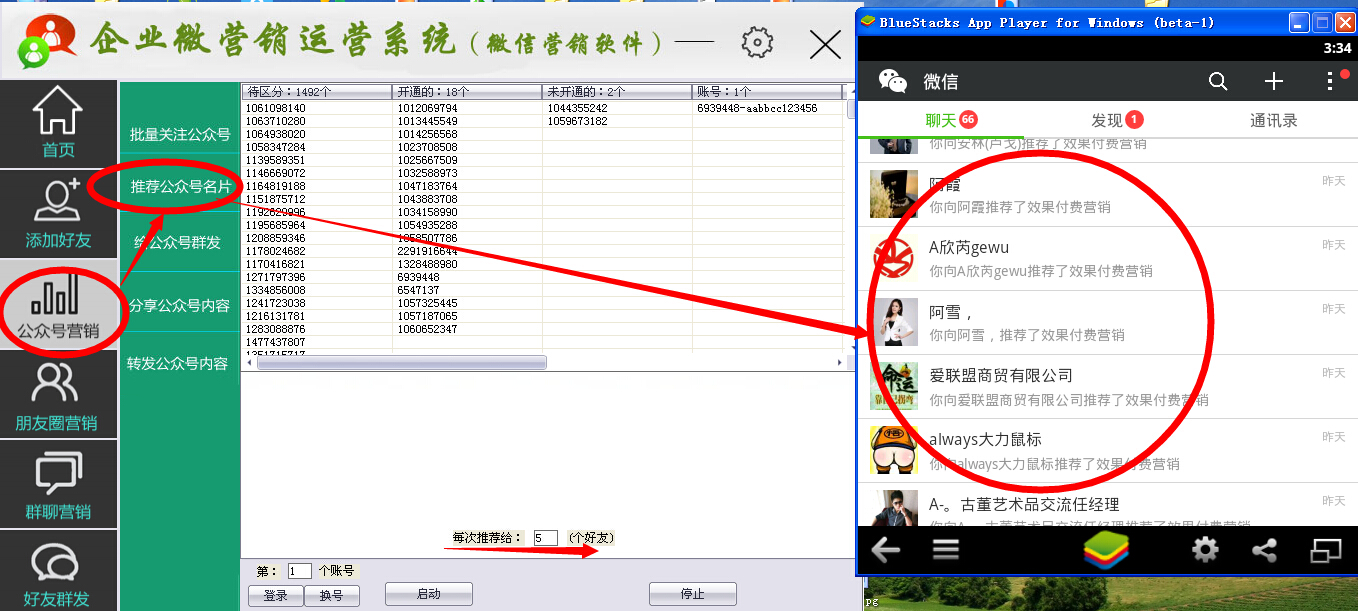The height and width of the screenshot is (611, 1358).
Task: Select table cell 1044355242
Action: 617,108
